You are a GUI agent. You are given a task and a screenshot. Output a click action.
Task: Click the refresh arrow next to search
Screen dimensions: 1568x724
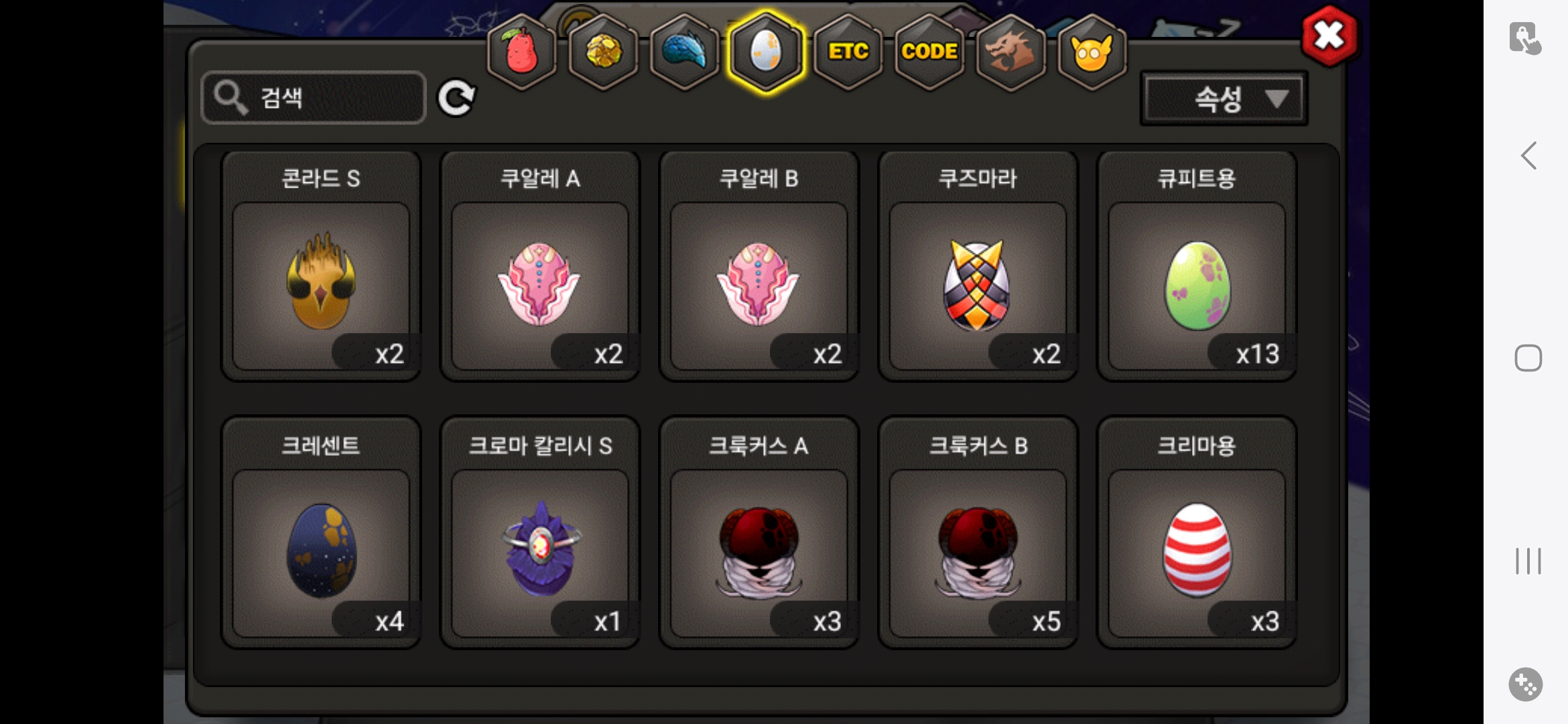[456, 98]
